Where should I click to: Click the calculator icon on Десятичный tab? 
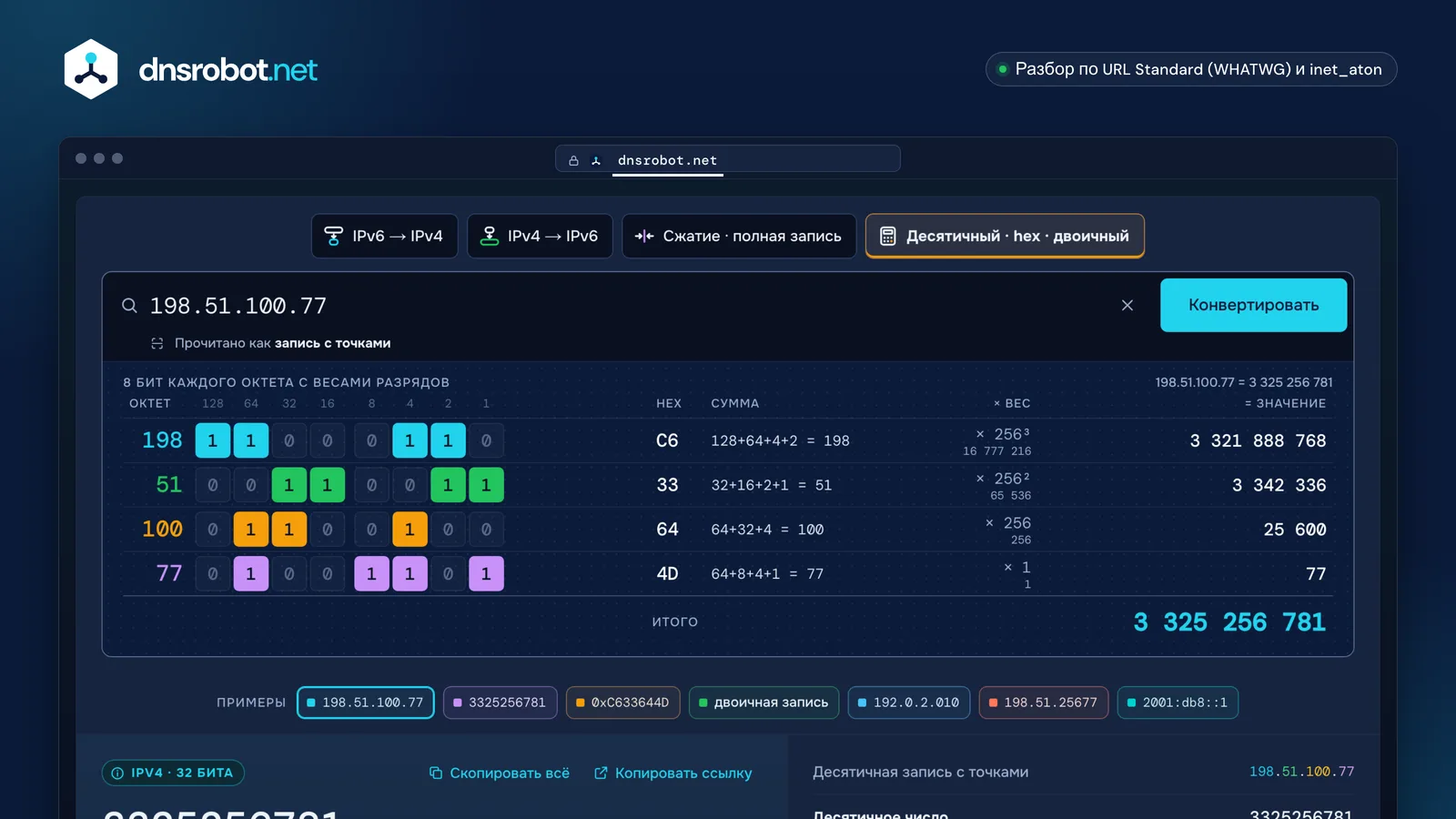pyautogui.click(x=888, y=237)
